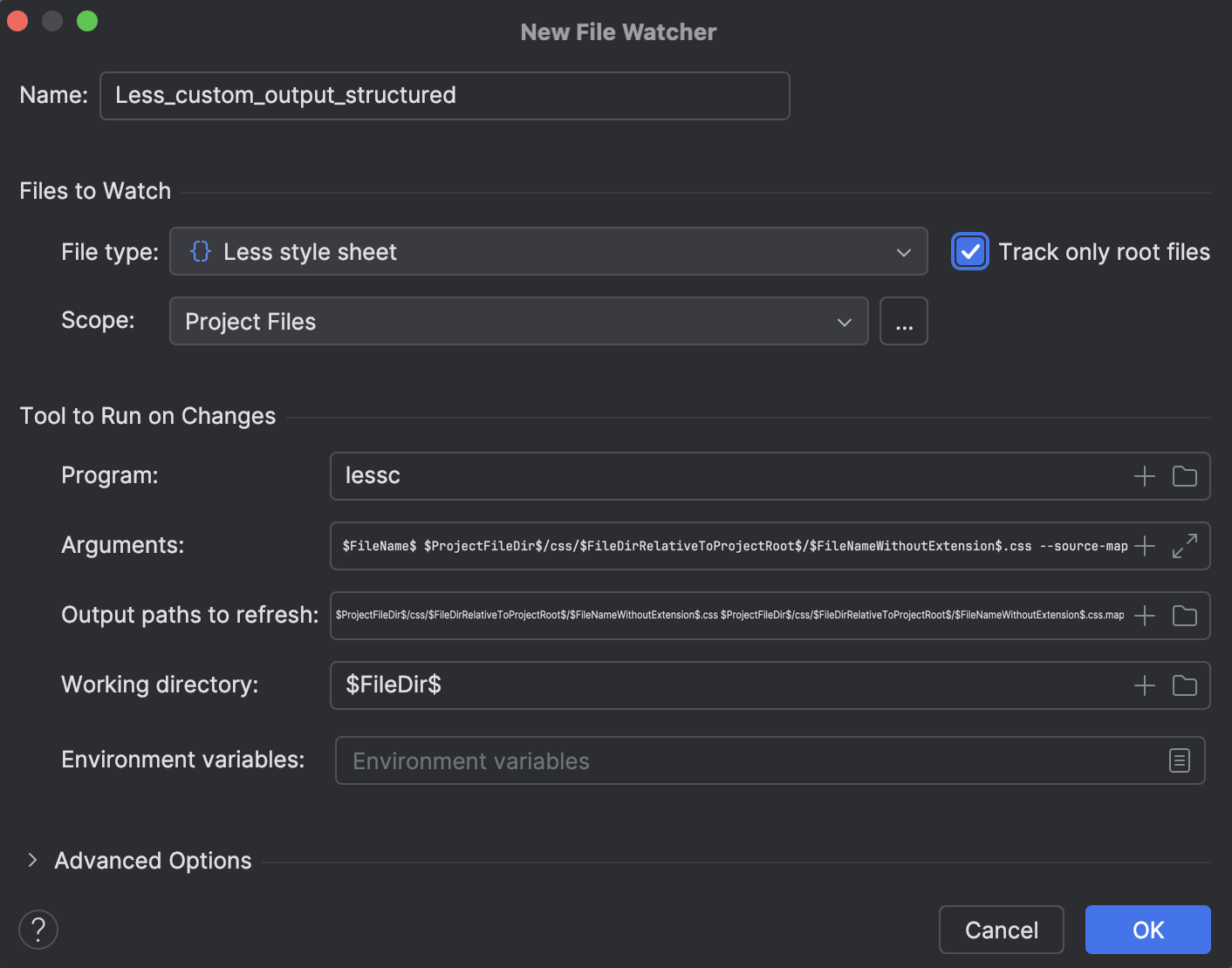Insert macro into Output paths field
Image resolution: width=1232 pixels, height=968 pixels.
[1143, 616]
